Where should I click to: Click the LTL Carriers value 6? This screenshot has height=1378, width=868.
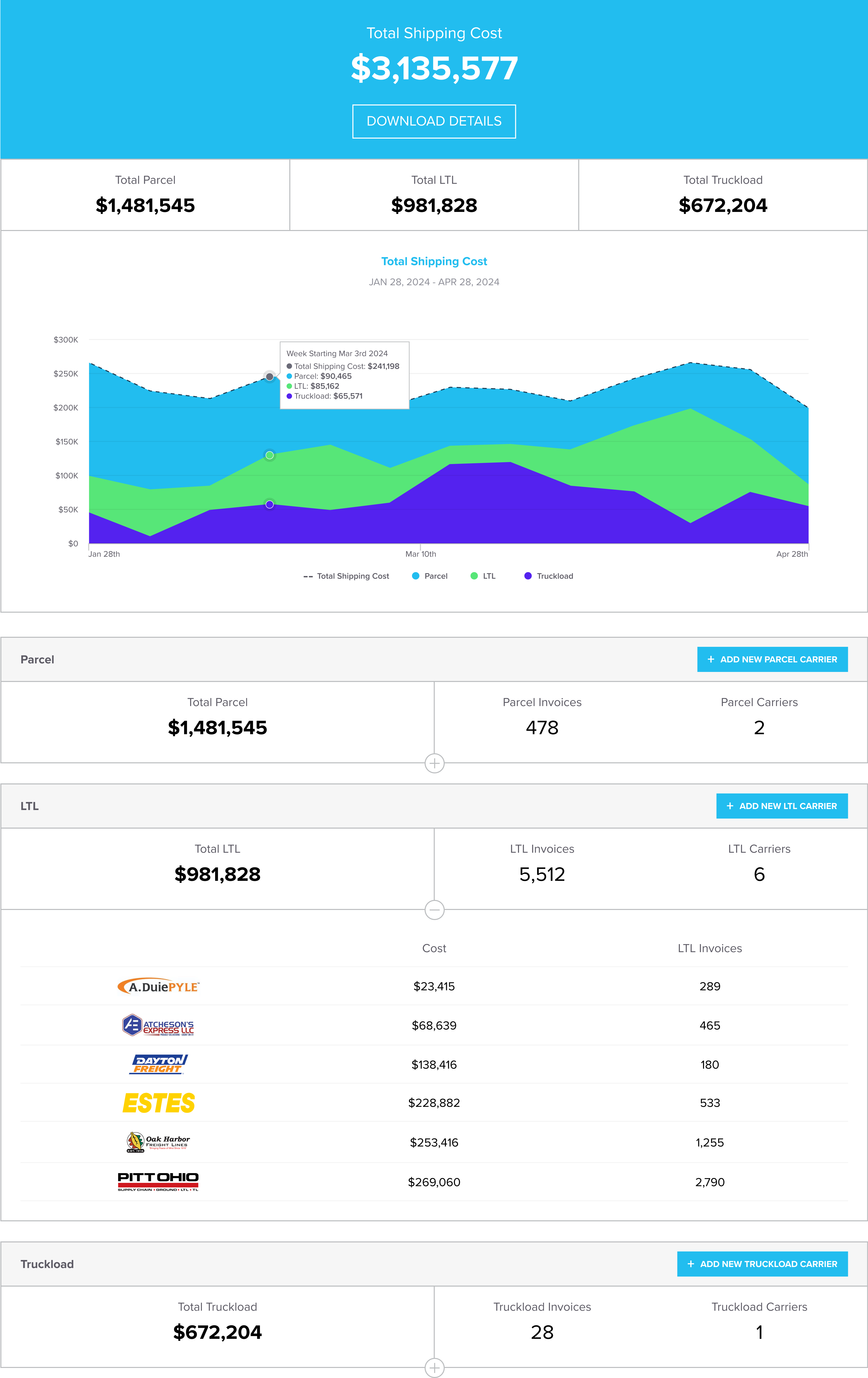[759, 874]
